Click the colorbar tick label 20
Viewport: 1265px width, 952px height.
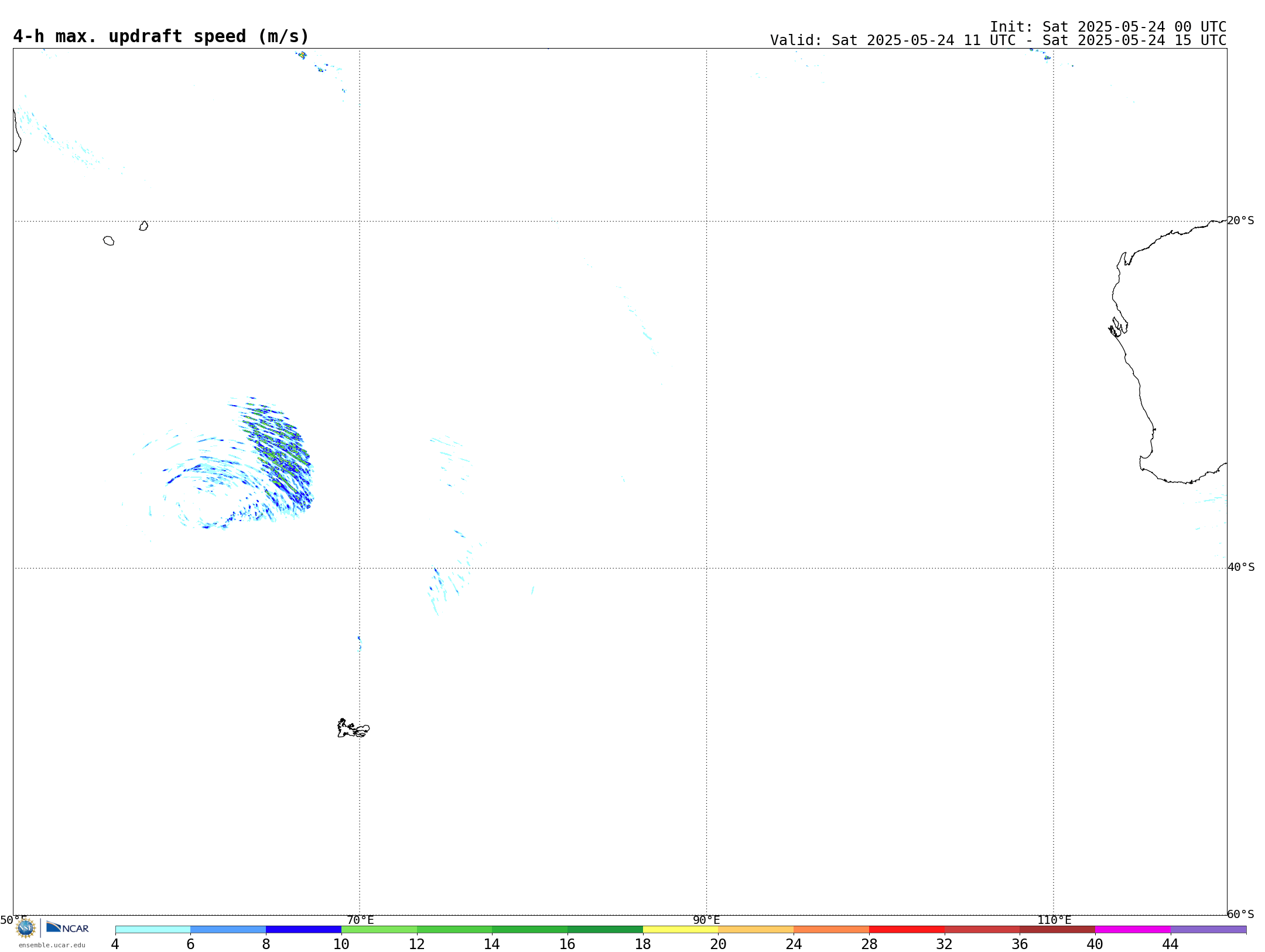719,944
